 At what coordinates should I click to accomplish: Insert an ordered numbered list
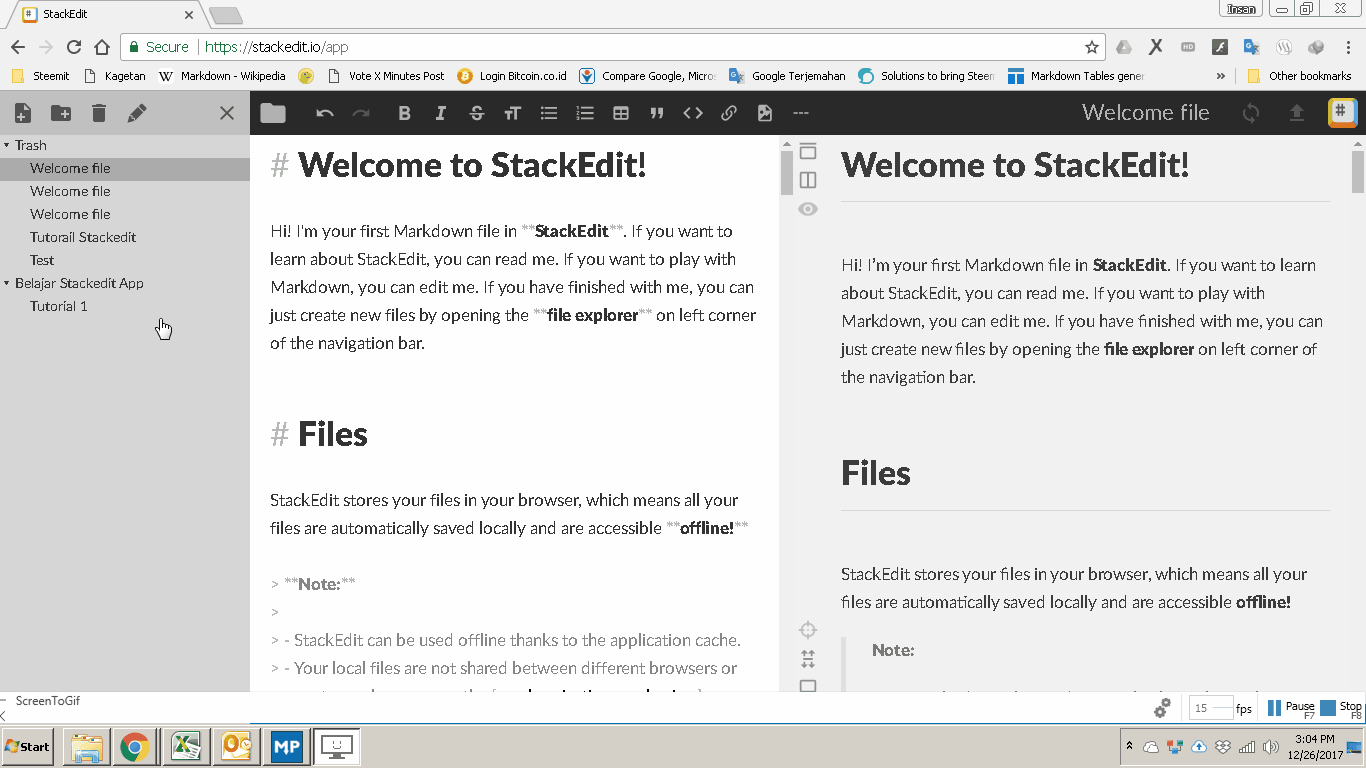(x=585, y=113)
